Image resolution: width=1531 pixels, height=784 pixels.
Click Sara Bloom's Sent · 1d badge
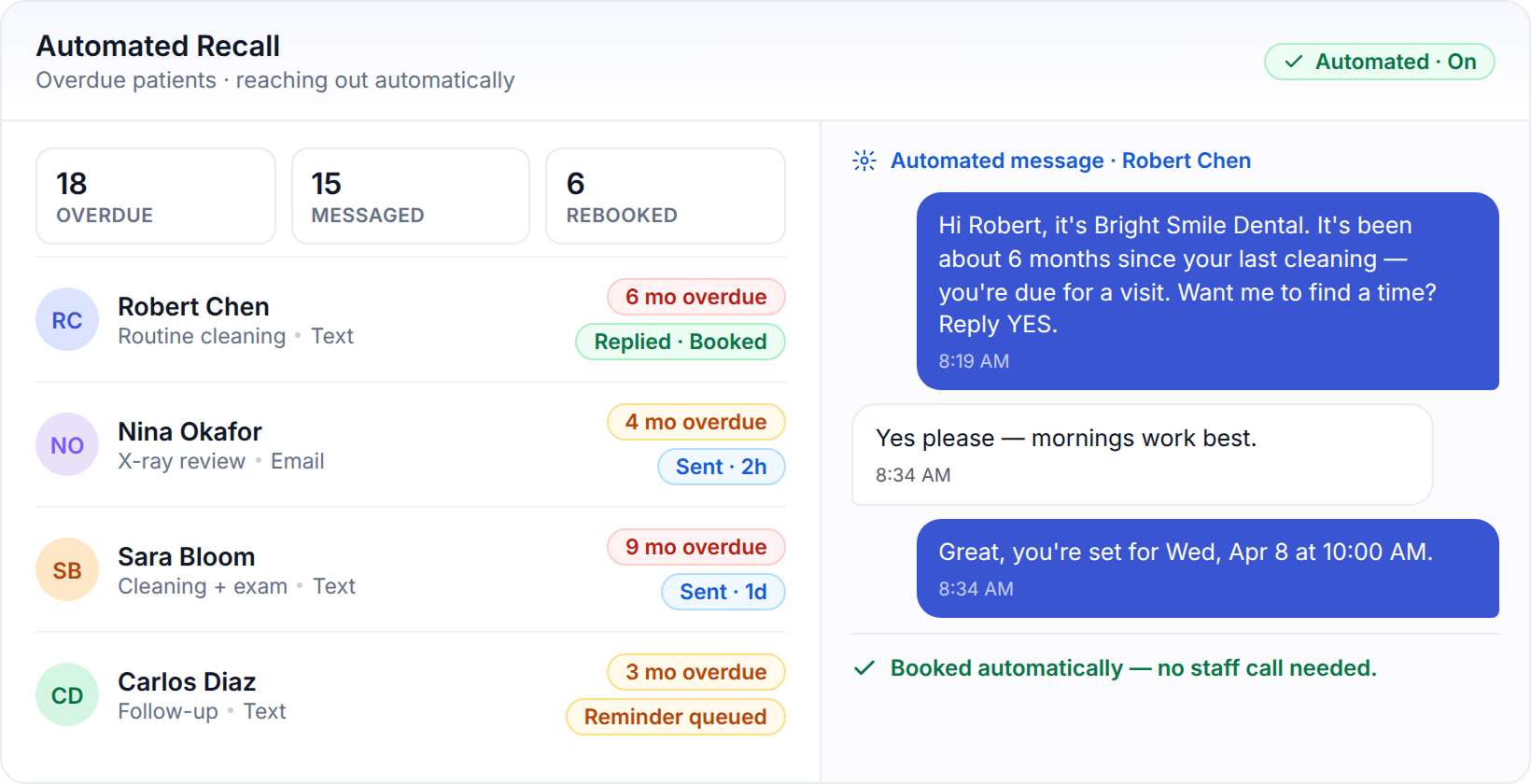coord(723,592)
